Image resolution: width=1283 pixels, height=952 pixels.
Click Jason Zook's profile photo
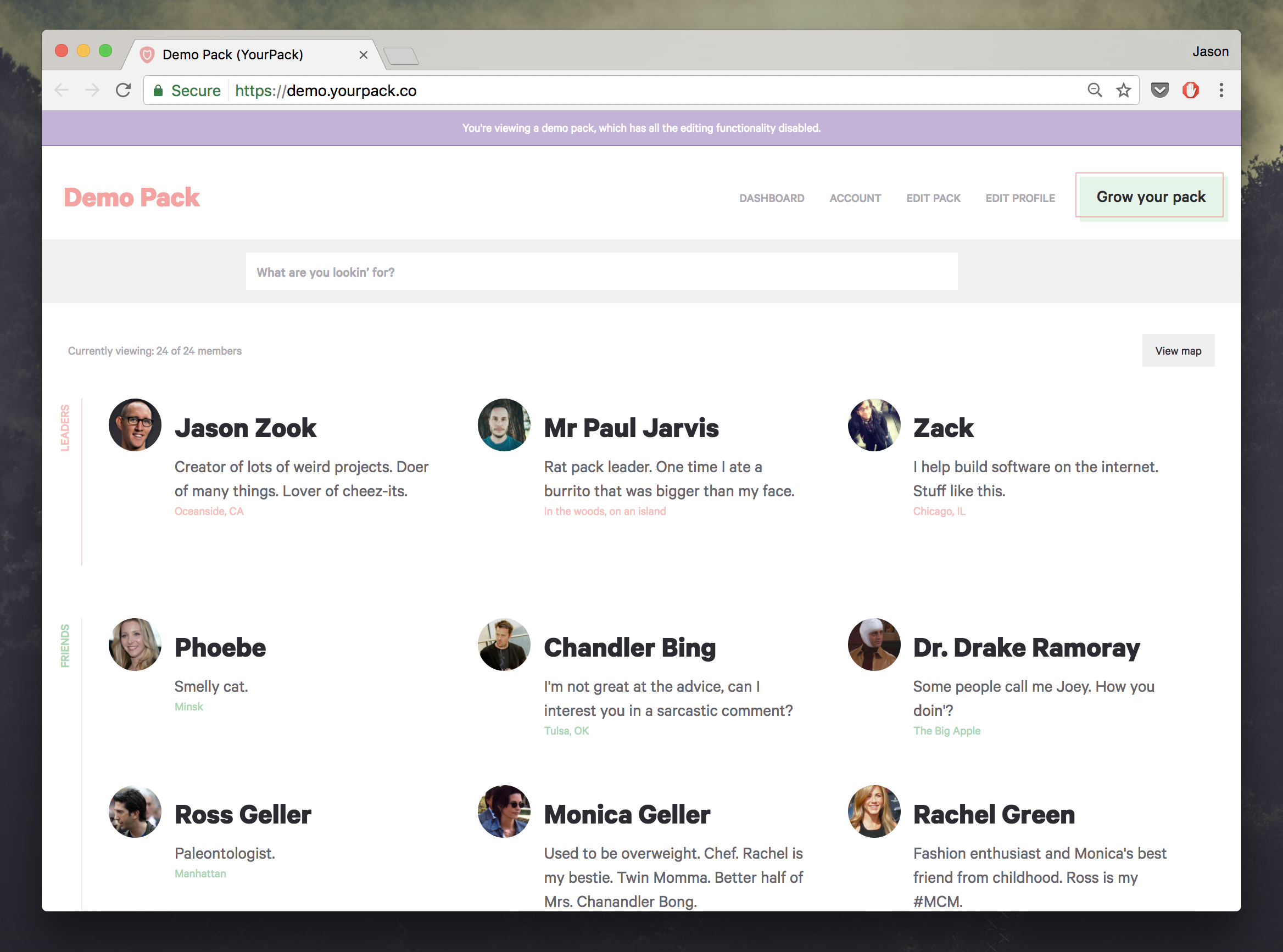pyautogui.click(x=135, y=425)
